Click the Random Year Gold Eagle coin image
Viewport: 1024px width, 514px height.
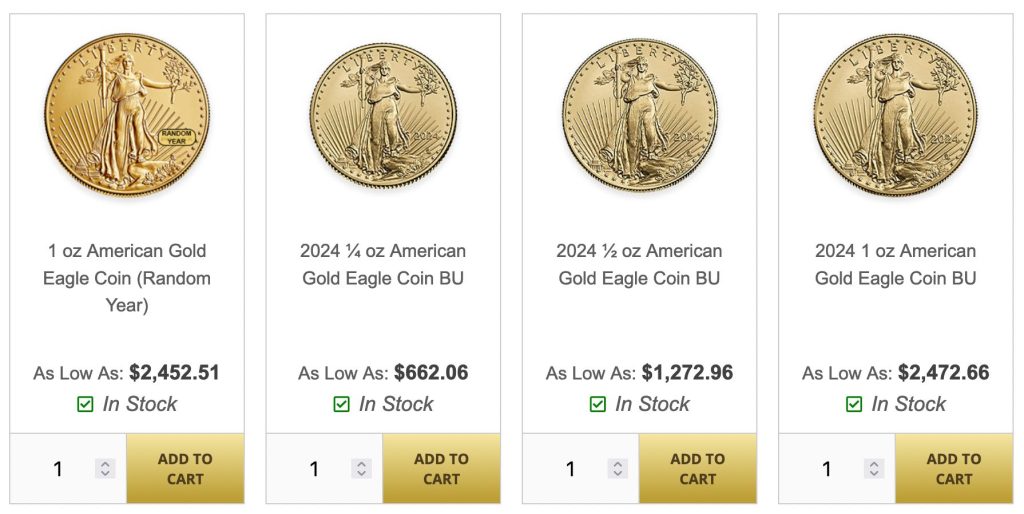(127, 114)
